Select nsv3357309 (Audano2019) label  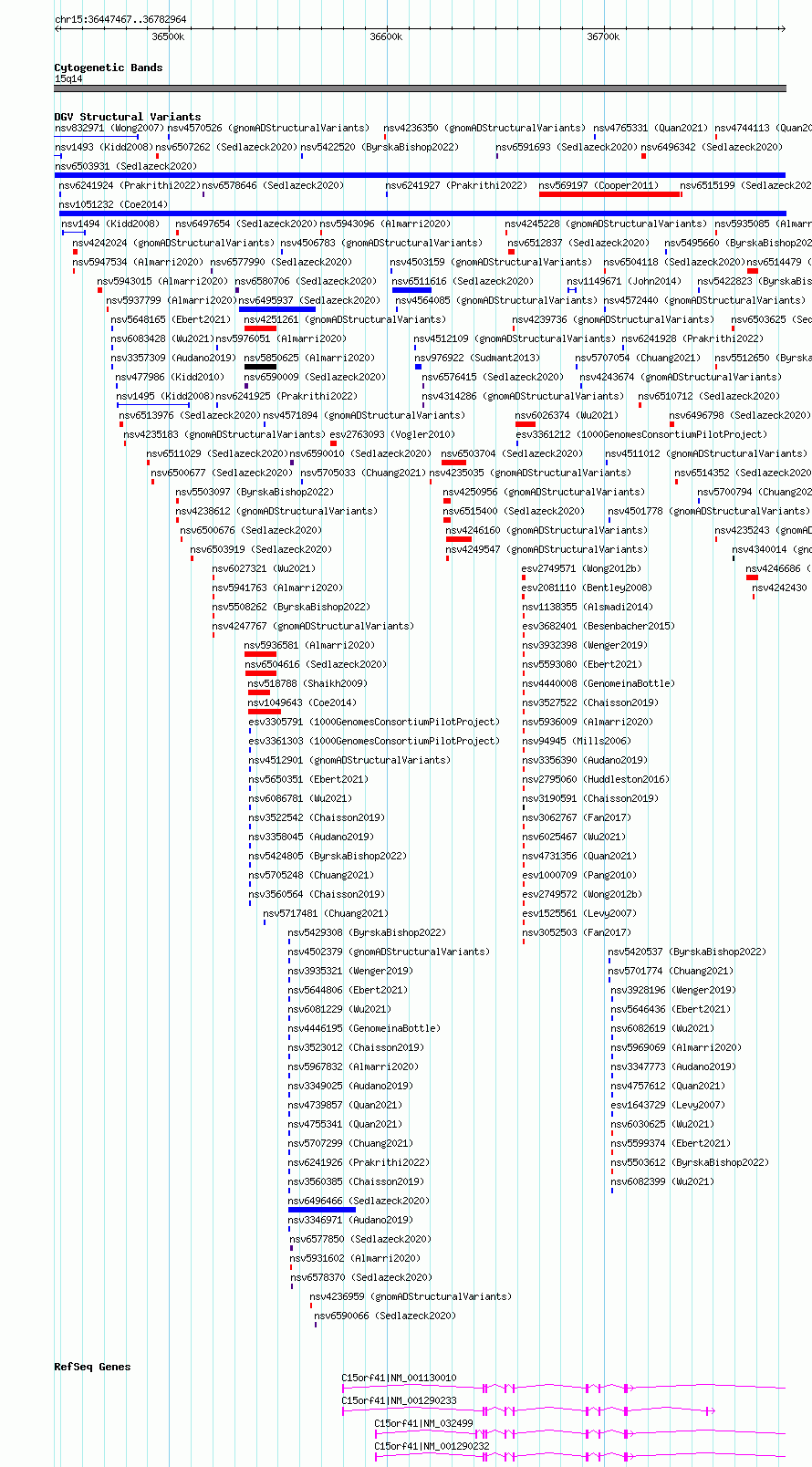point(173,358)
